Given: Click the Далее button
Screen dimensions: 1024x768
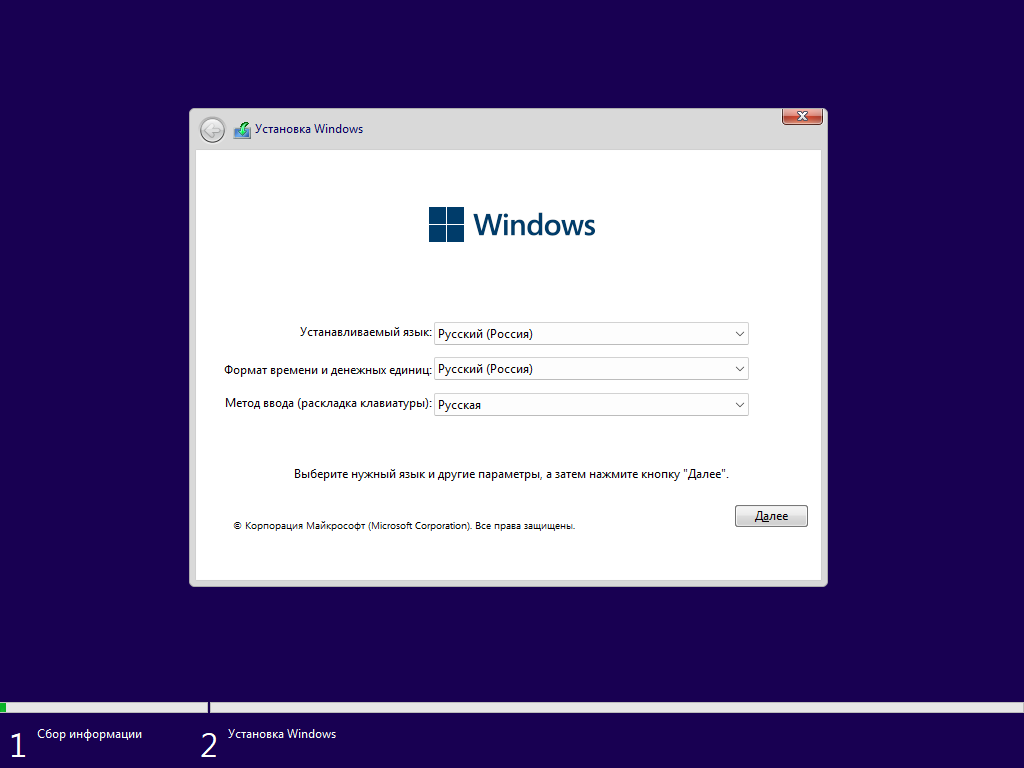Looking at the screenshot, I should [x=771, y=515].
